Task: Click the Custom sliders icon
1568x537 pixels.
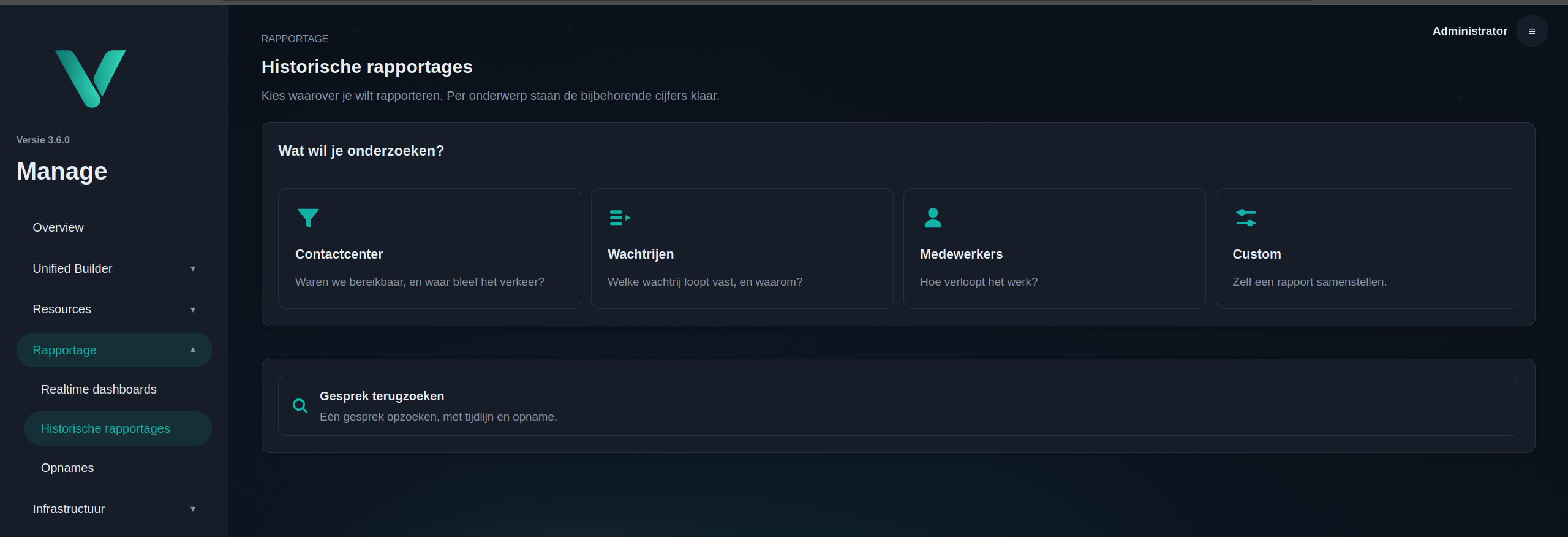Action: pyautogui.click(x=1246, y=218)
